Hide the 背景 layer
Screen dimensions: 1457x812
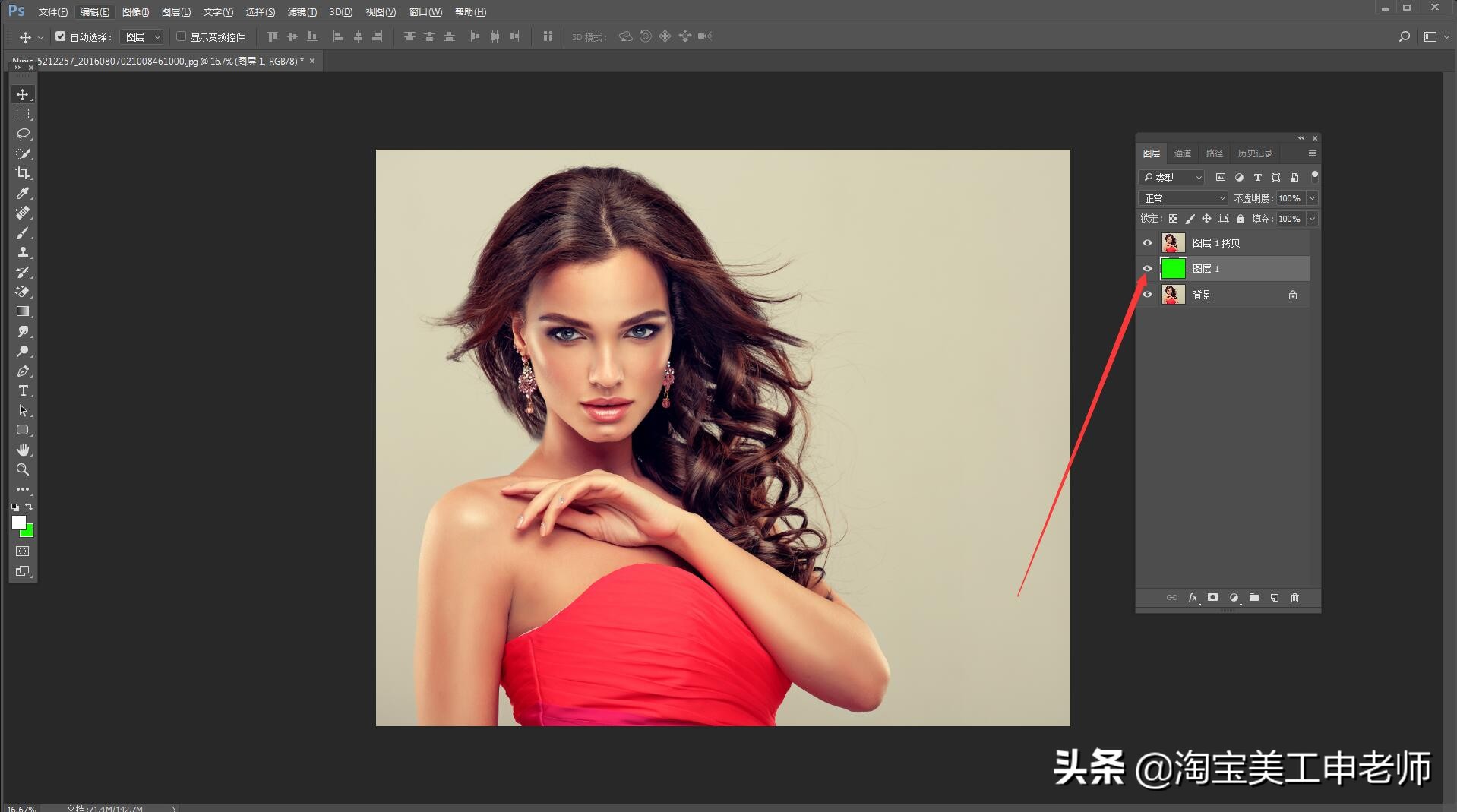coord(1147,295)
